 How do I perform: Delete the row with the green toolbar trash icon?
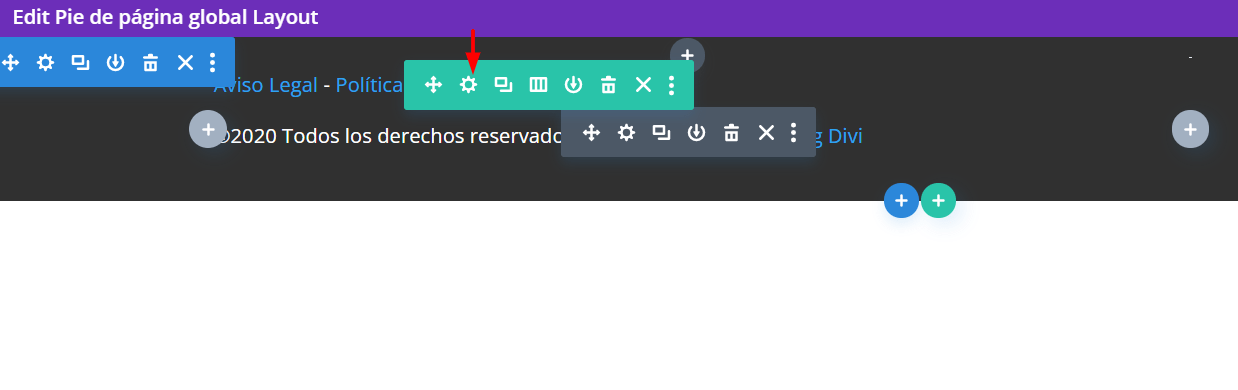coord(608,85)
